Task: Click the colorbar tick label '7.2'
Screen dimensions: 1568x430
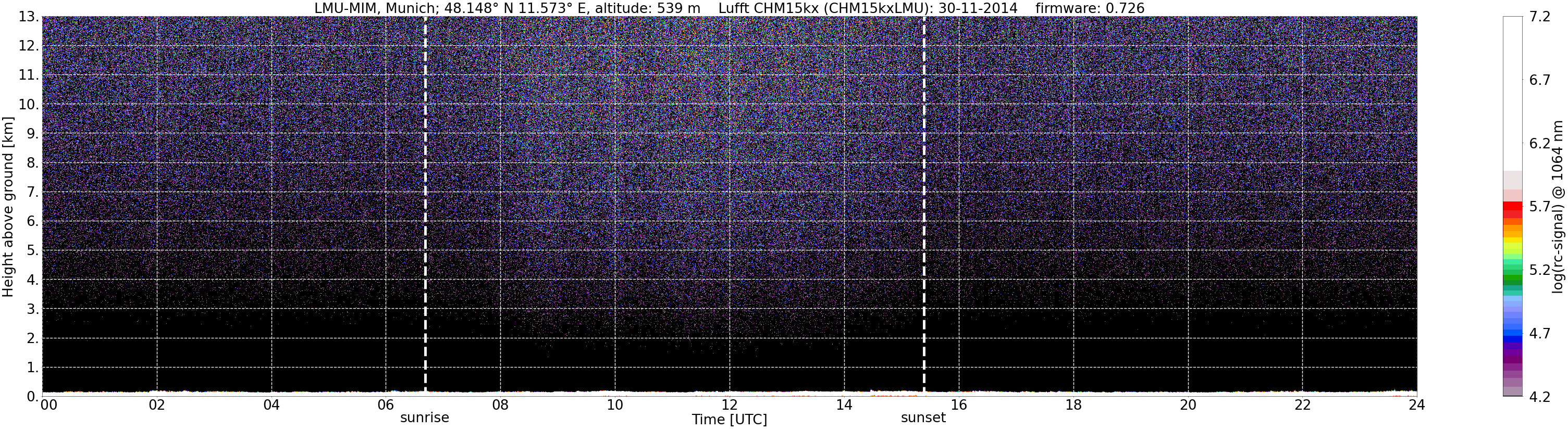Action: tap(1539, 17)
